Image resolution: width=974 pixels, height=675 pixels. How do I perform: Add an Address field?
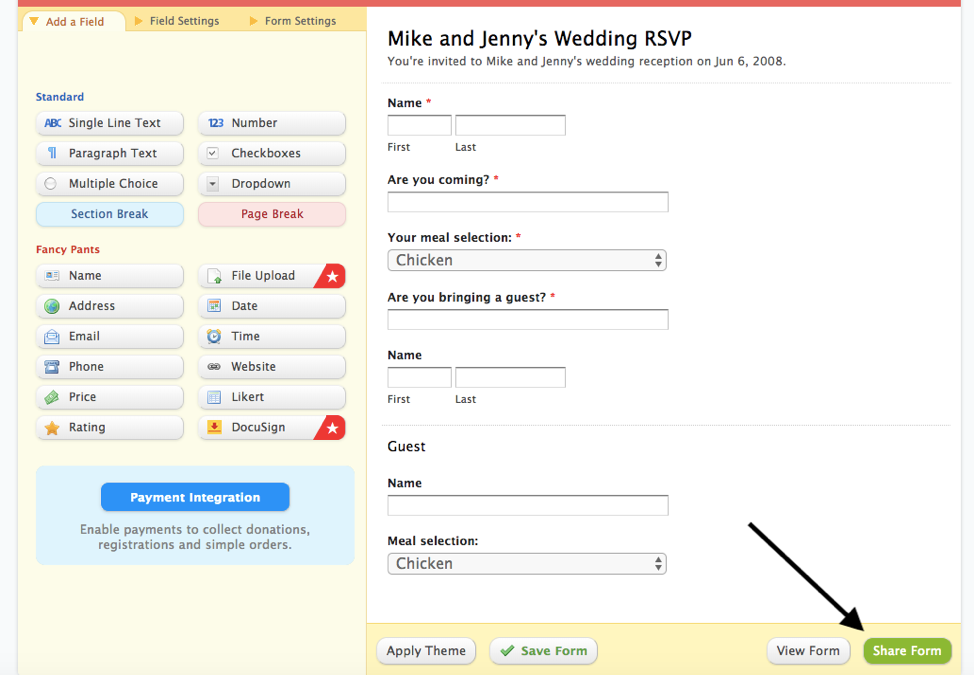109,306
